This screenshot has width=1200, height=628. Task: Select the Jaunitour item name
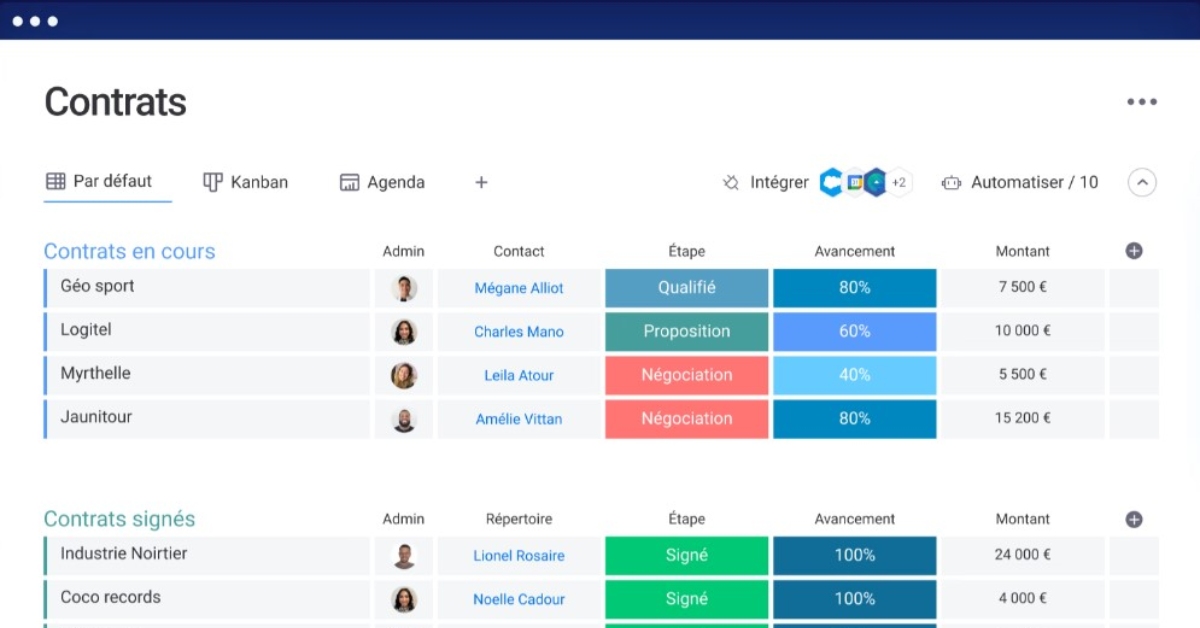(96, 418)
